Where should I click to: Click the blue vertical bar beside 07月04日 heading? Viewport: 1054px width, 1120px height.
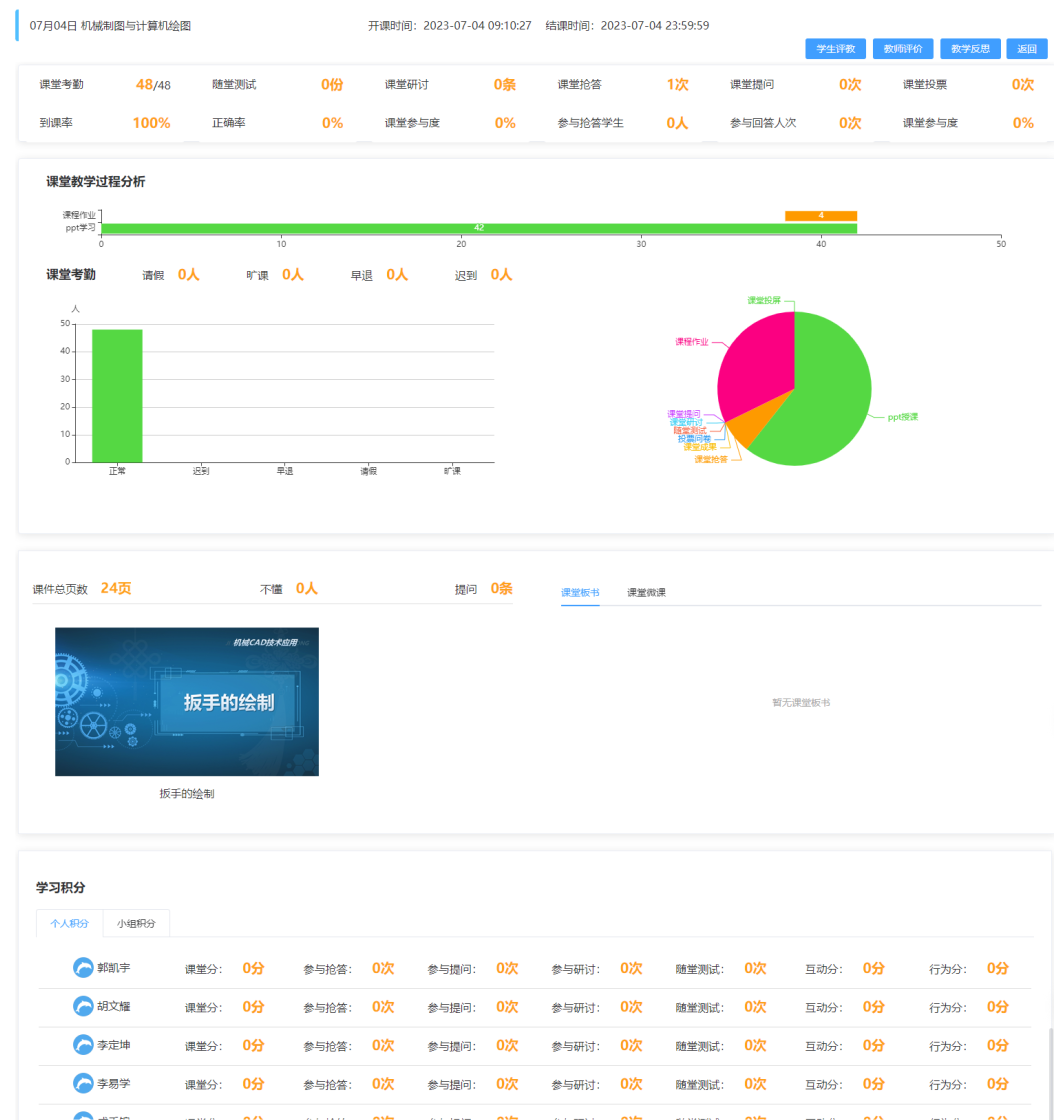(16, 26)
